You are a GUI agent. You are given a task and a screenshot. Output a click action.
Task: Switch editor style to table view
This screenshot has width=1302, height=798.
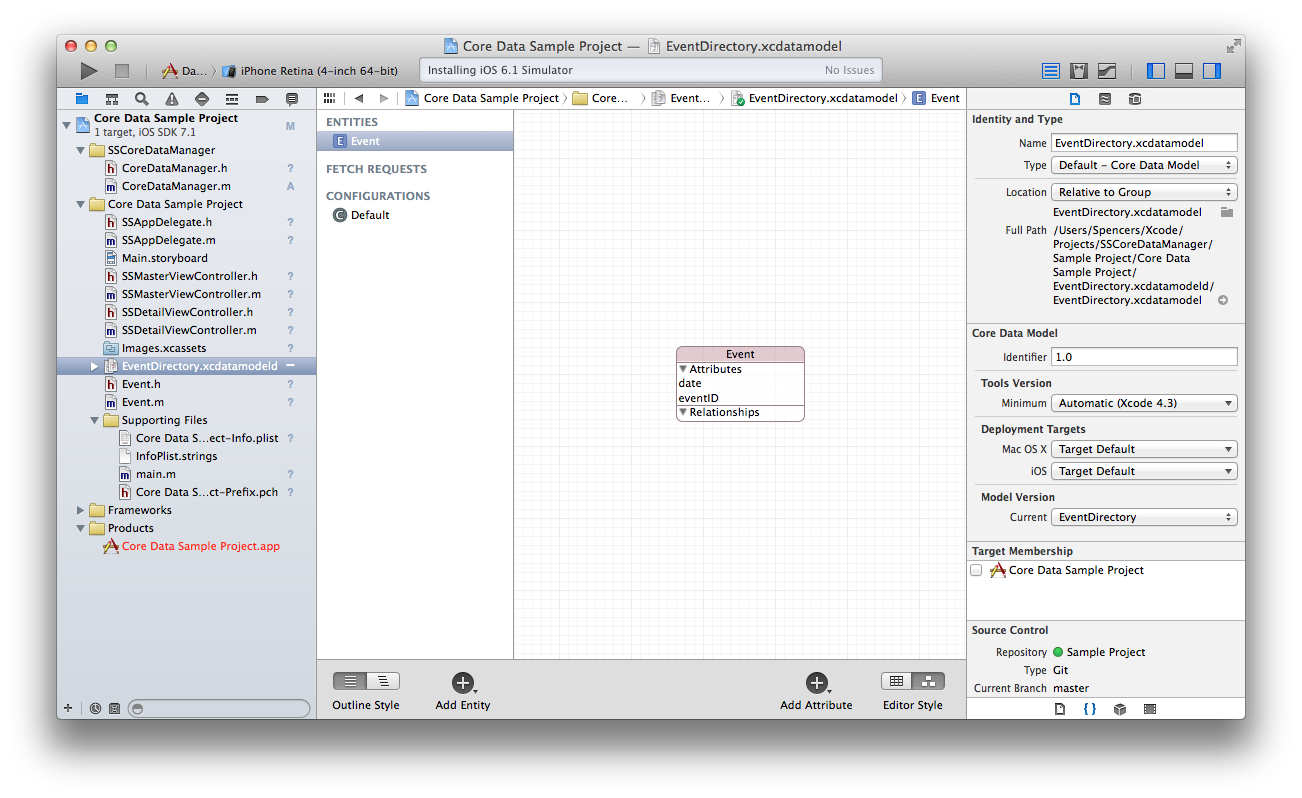click(897, 681)
